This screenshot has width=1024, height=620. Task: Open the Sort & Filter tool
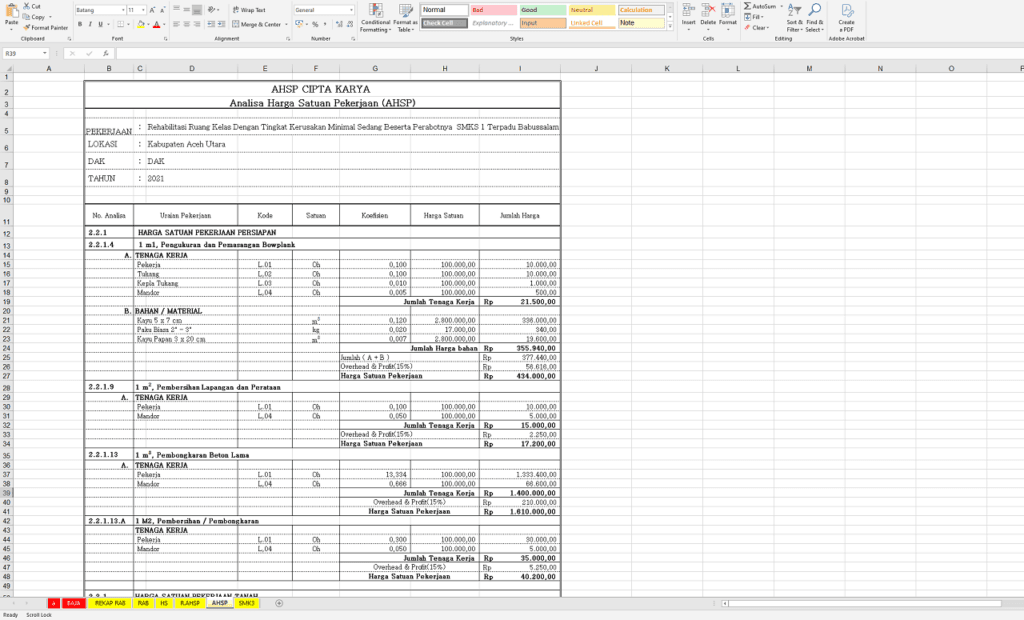pos(793,18)
